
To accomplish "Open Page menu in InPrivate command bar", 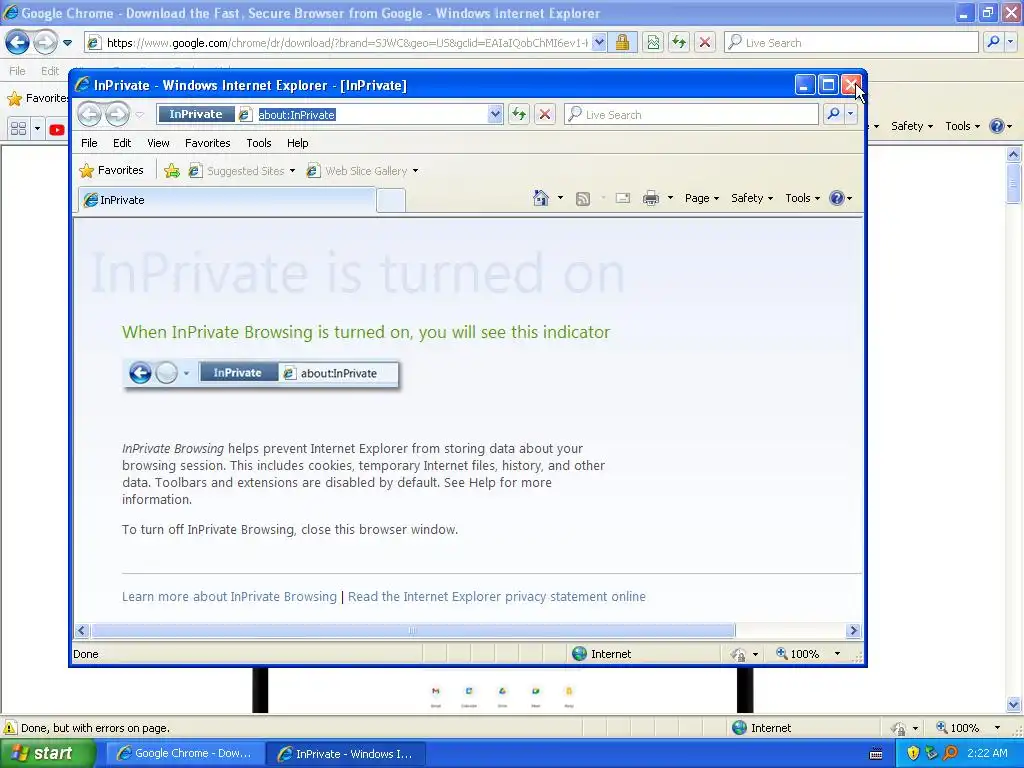I will [701, 198].
